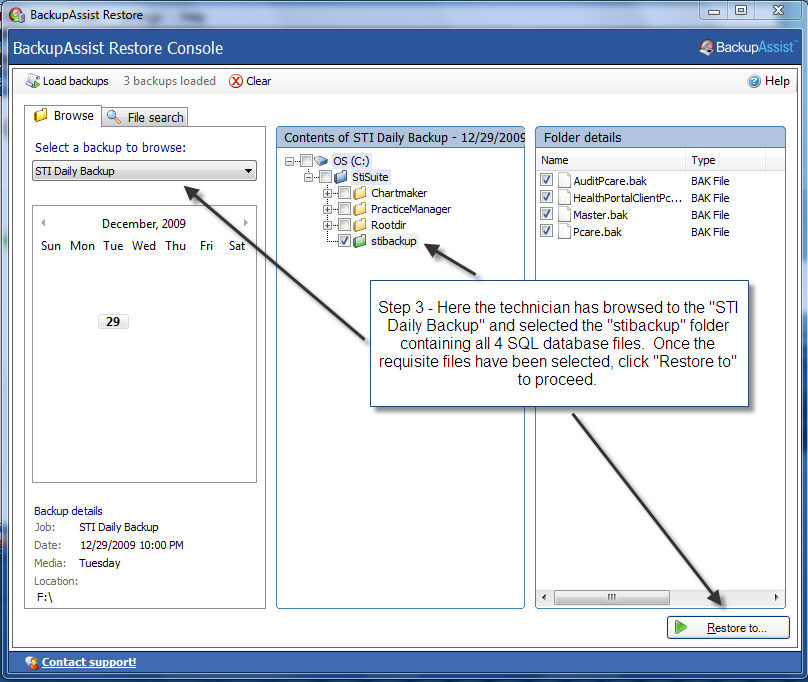Viewport: 808px width, 682px height.
Task: Select the Rootdir tree label
Action: click(x=389, y=225)
